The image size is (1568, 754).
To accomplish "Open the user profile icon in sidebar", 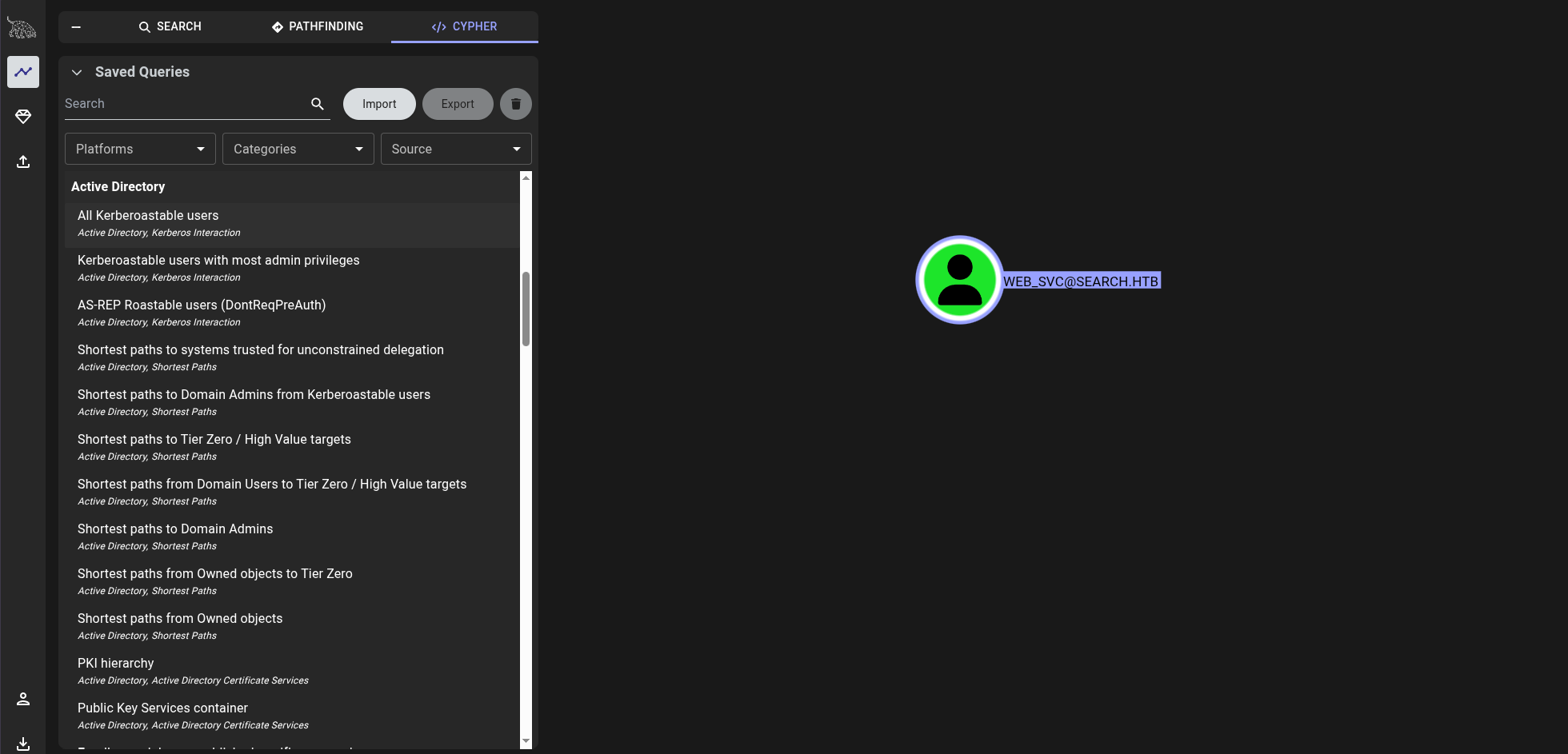I will point(23,699).
